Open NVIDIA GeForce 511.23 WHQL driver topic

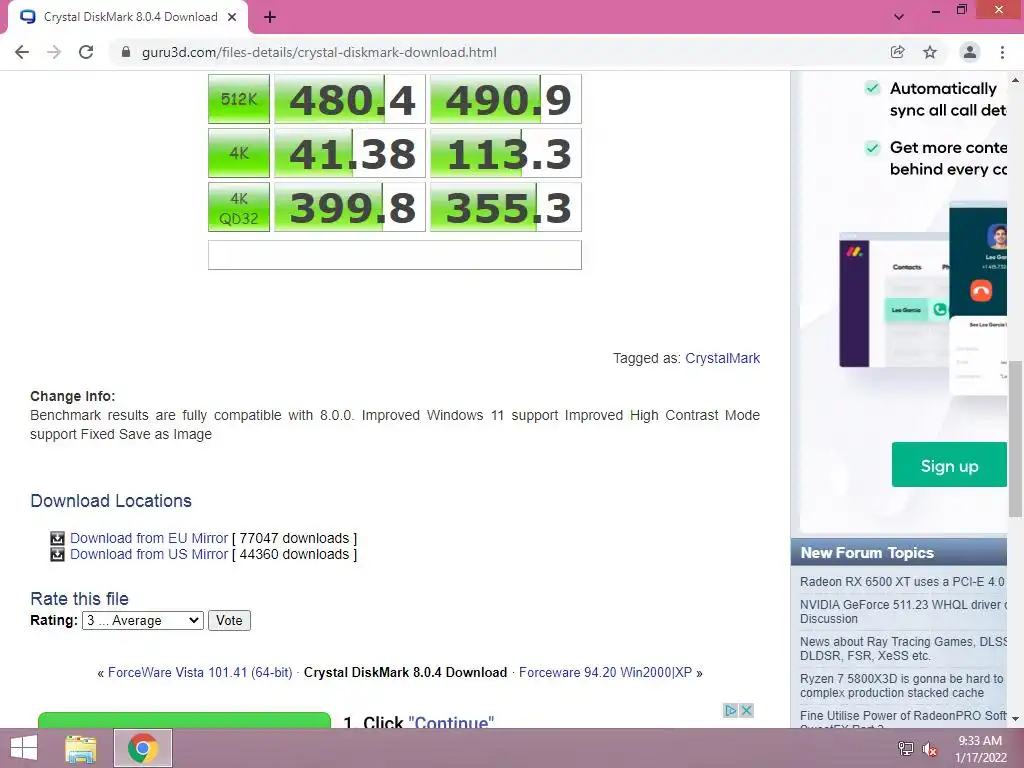(x=903, y=611)
